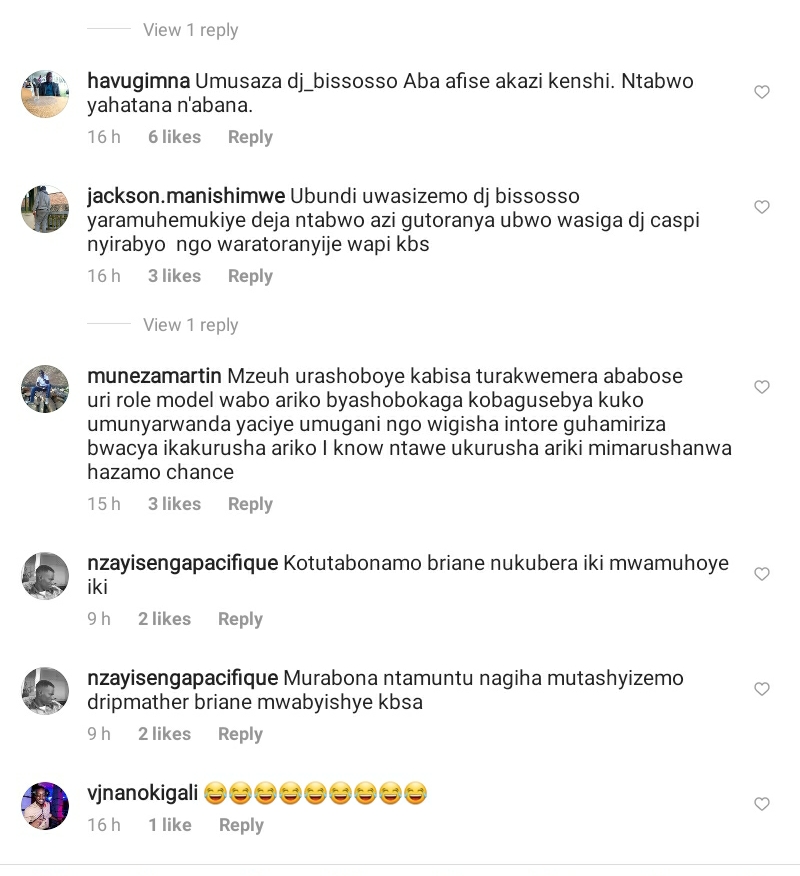This screenshot has width=800, height=876.
Task: Open havugimna's profile picture
Action: tap(45, 94)
